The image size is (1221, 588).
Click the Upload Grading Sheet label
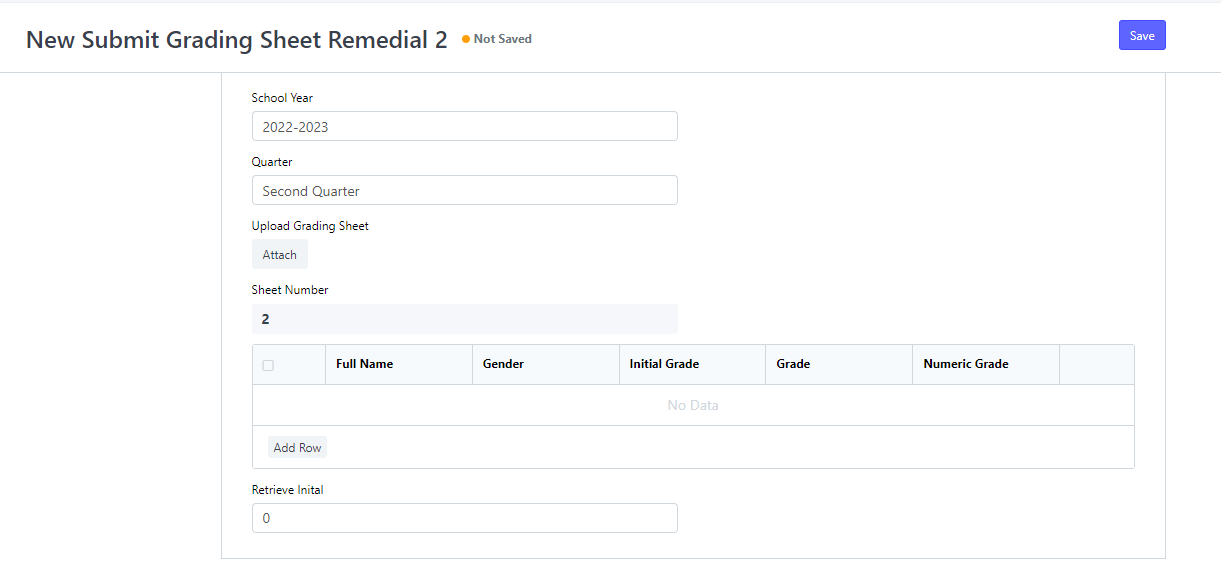tap(310, 226)
